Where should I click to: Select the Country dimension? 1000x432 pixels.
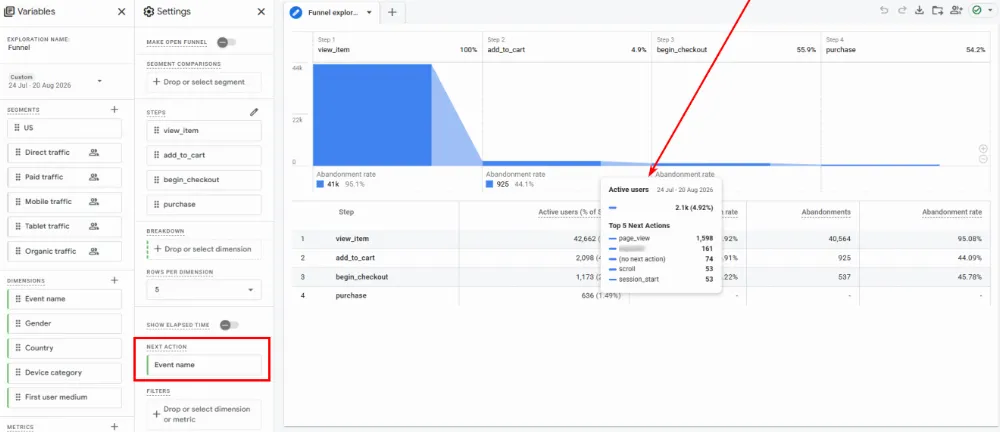[64, 348]
